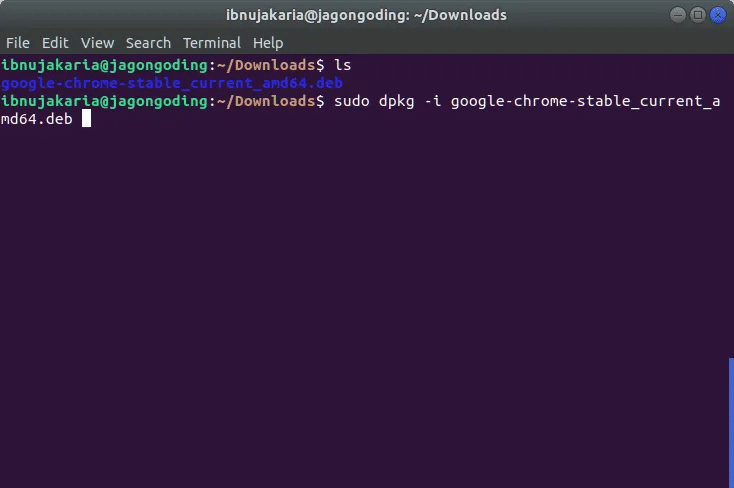This screenshot has height=488, width=734.
Task: Close the terminal window
Action: 718,15
